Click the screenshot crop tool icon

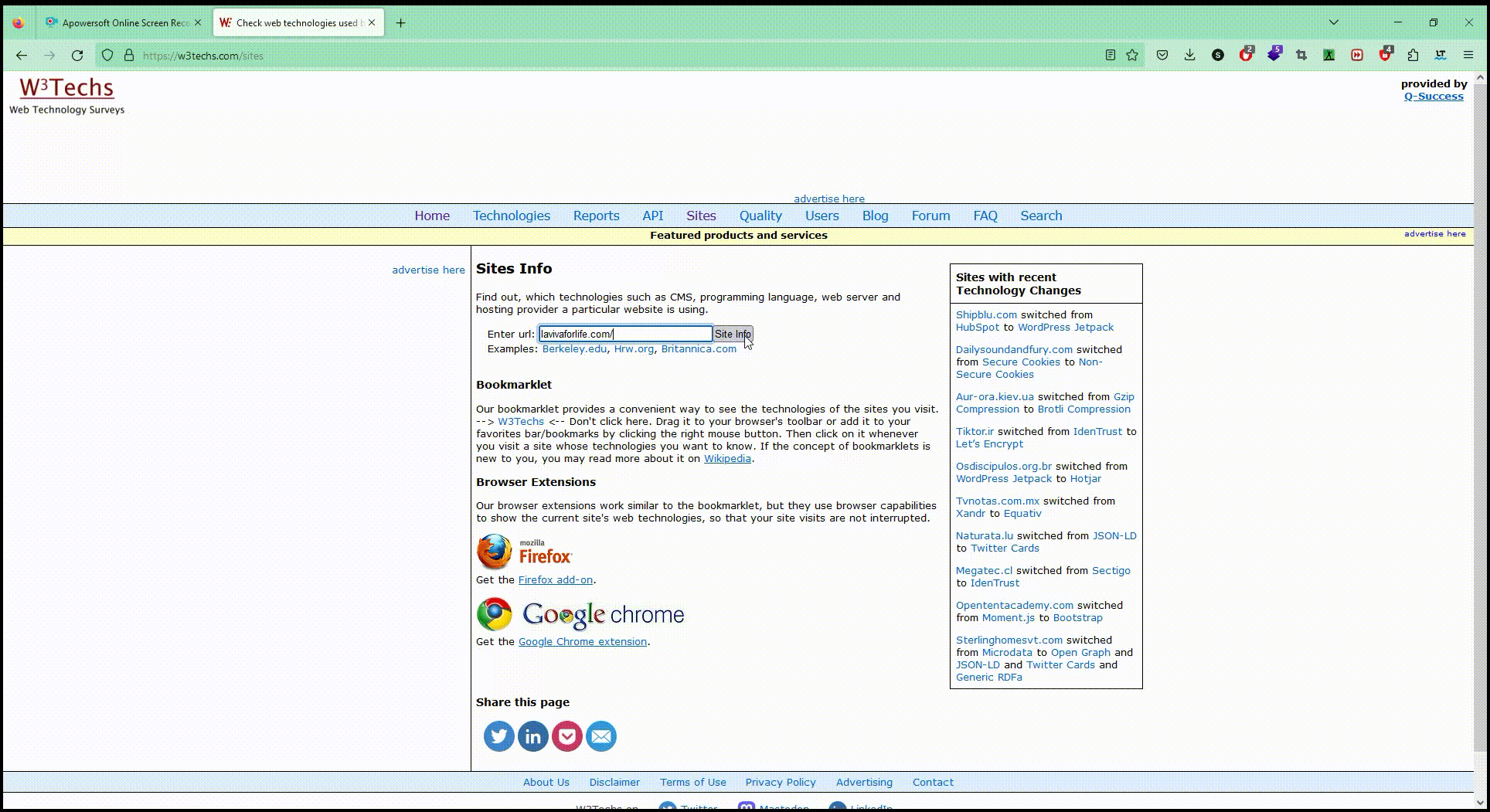(x=1301, y=56)
